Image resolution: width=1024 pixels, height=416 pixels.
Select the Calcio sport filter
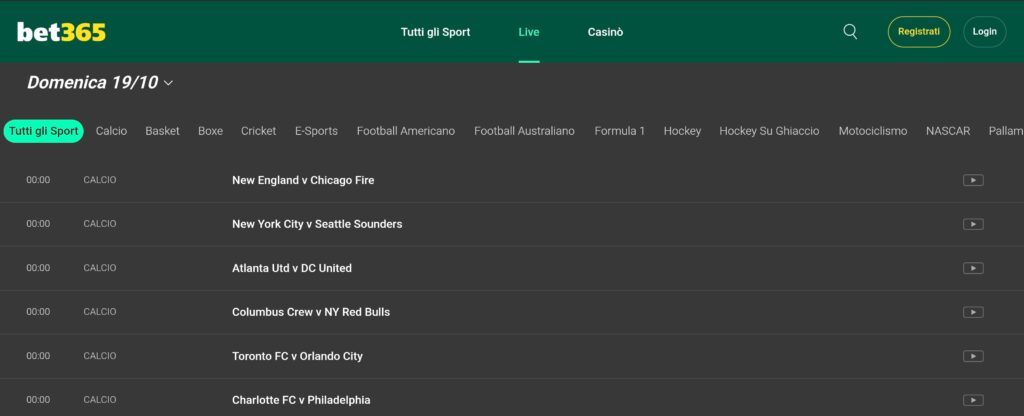pos(111,131)
